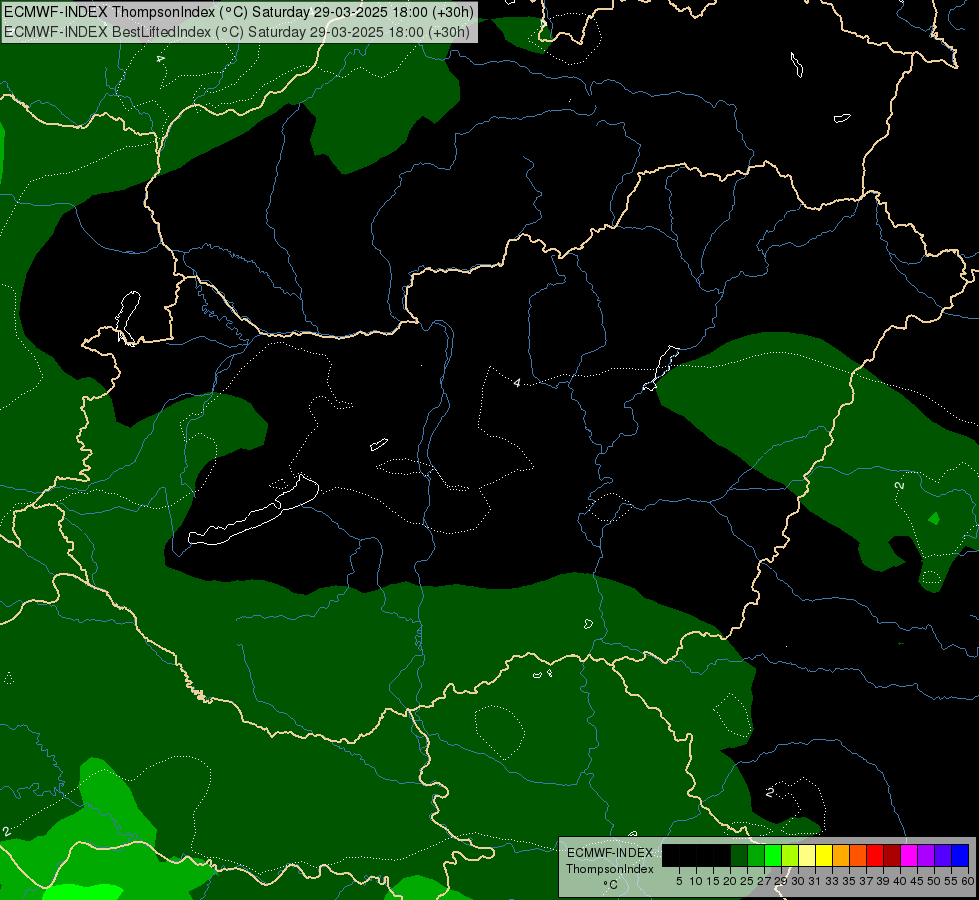979x900 pixels.
Task: Click the legend scale value '37'
Action: coord(866,881)
